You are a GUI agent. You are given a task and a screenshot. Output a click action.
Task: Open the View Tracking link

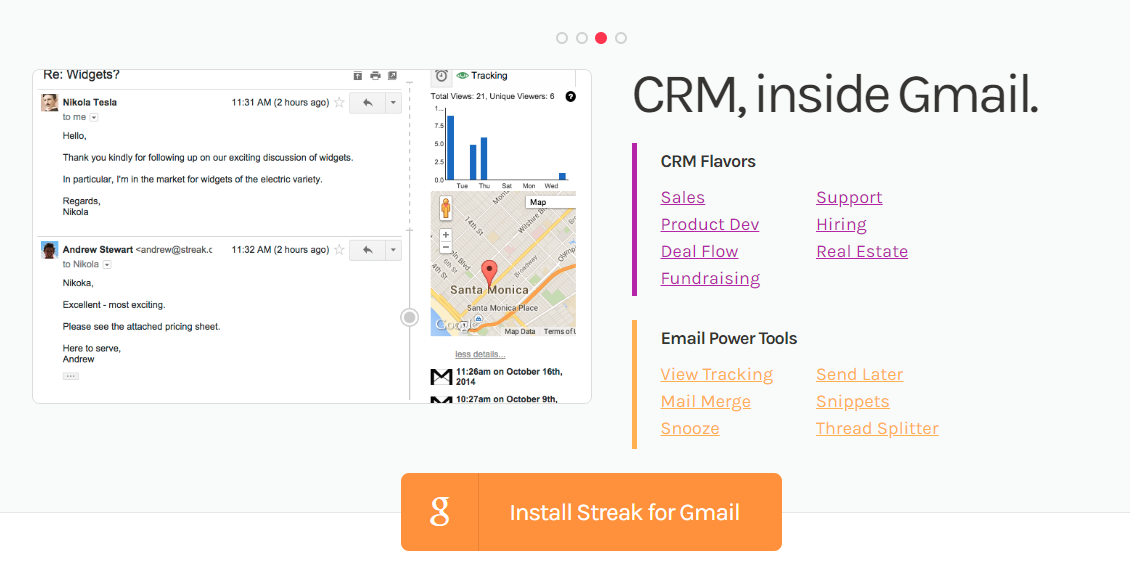tap(717, 375)
